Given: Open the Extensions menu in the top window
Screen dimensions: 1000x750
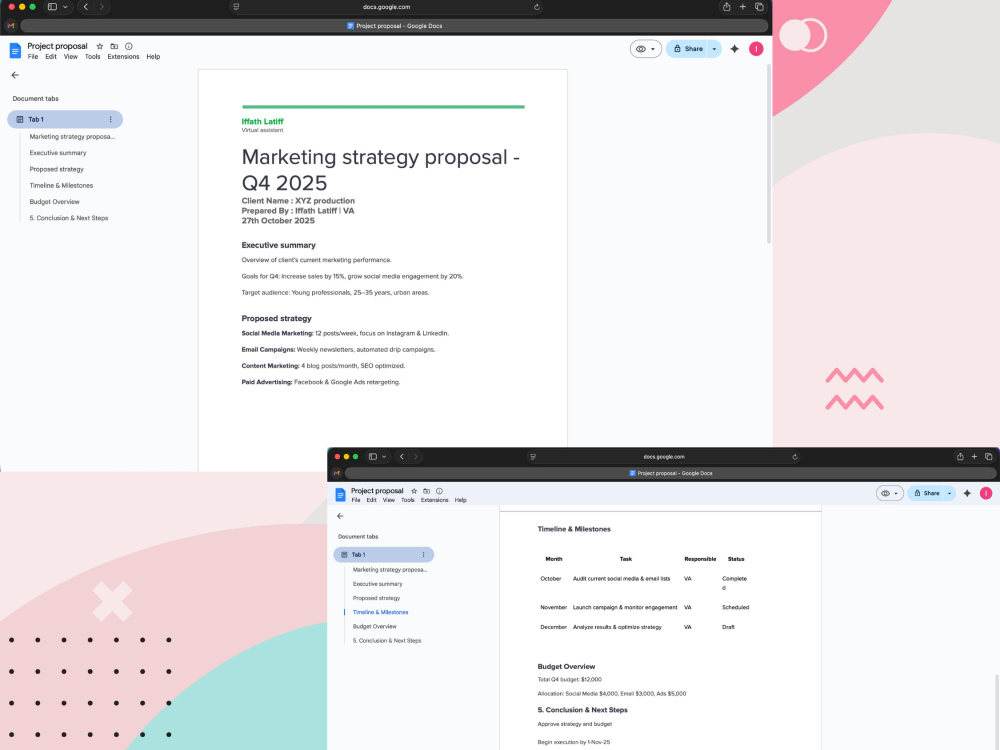Looking at the screenshot, I should pyautogui.click(x=123, y=57).
